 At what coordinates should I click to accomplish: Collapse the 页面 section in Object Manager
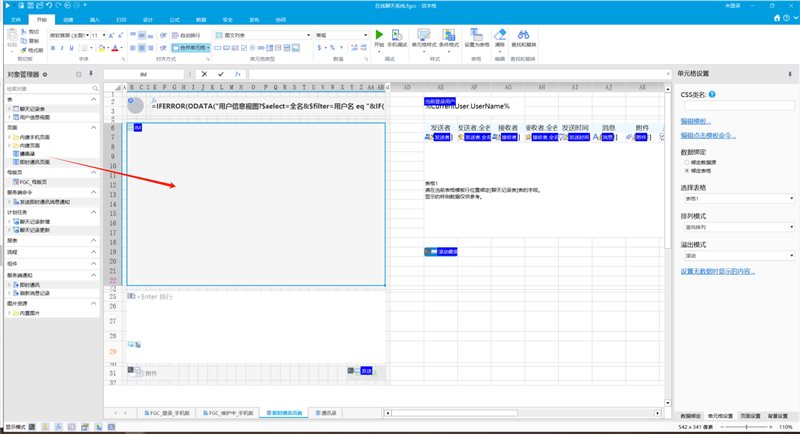tap(93, 127)
